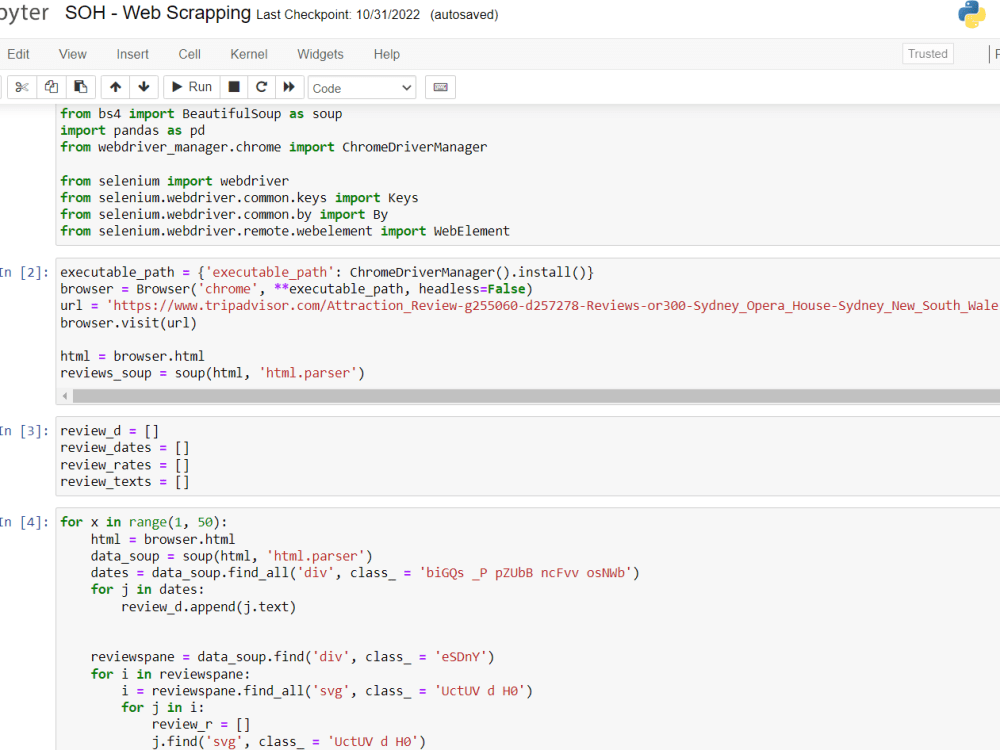Restart the kernel via circular arrow icon

[x=261, y=87]
